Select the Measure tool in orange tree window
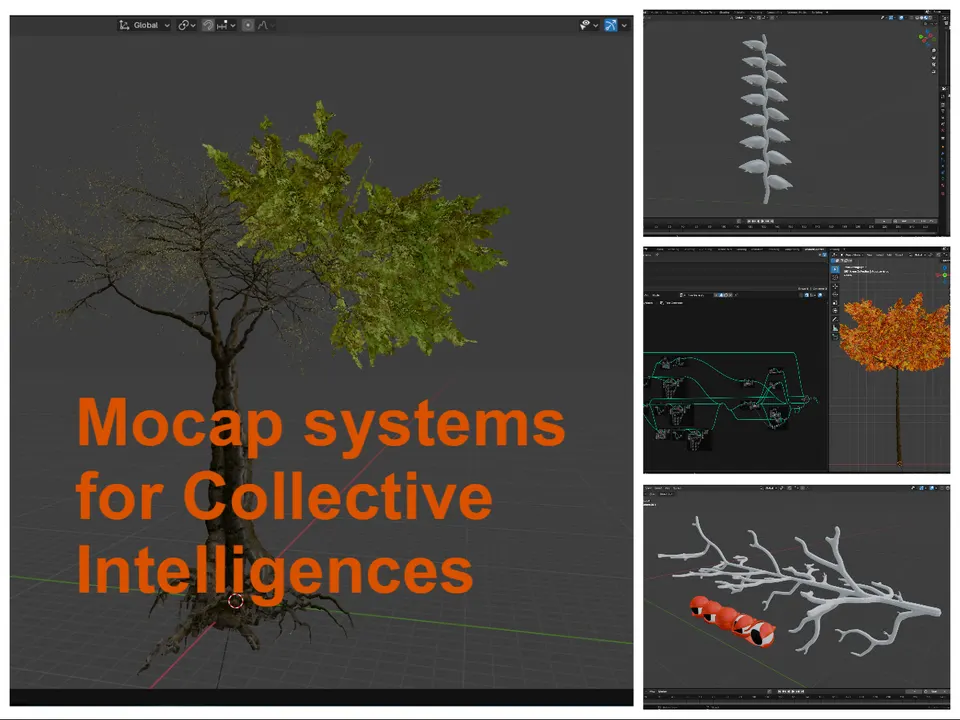Viewport: 960px width, 720px height. point(835,328)
